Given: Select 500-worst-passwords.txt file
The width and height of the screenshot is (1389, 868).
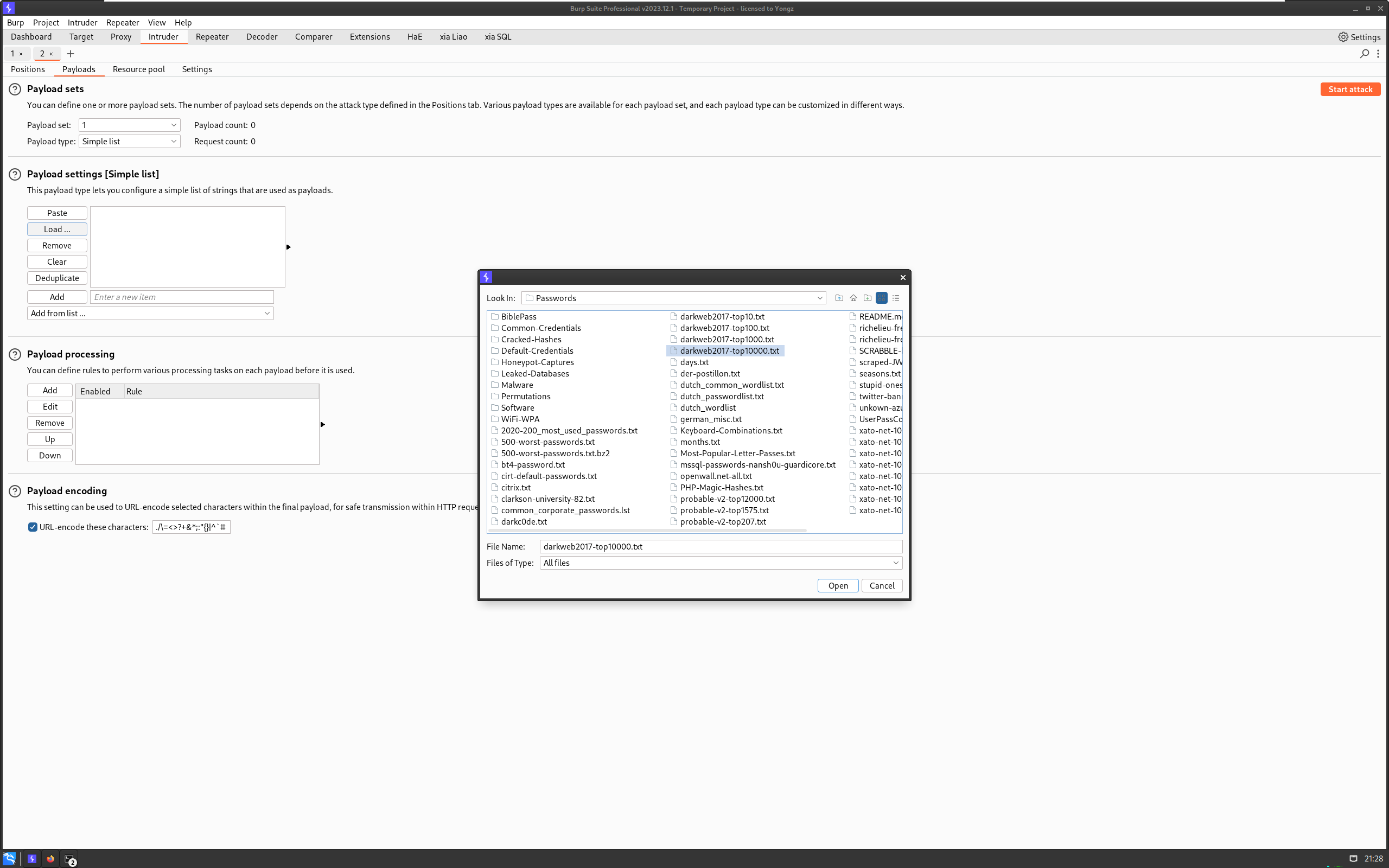Looking at the screenshot, I should click(543, 442).
